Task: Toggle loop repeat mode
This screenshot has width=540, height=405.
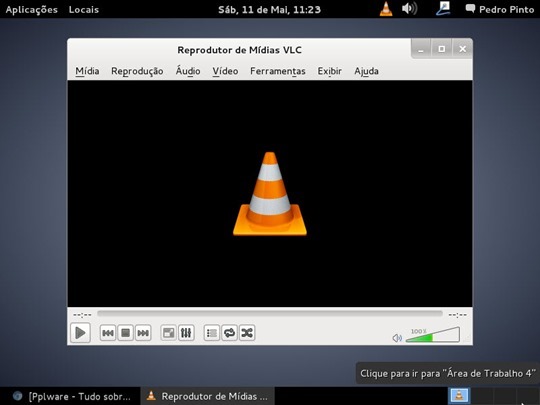Action: 229,333
